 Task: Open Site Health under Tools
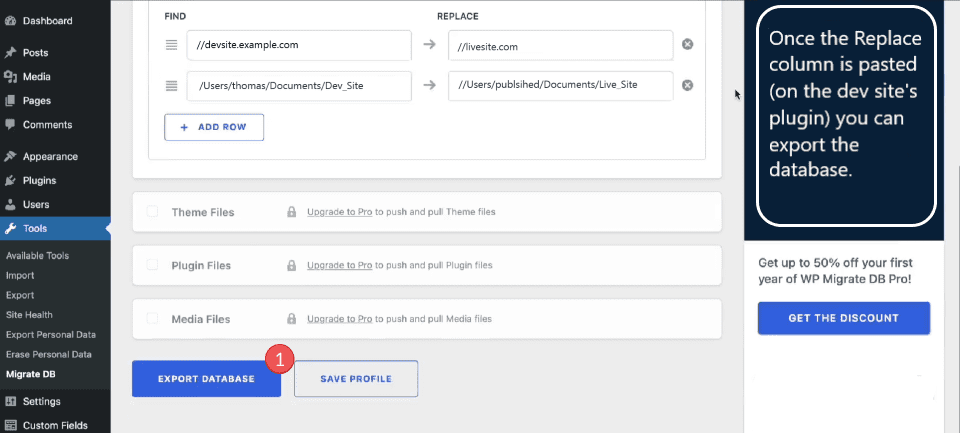tap(29, 315)
